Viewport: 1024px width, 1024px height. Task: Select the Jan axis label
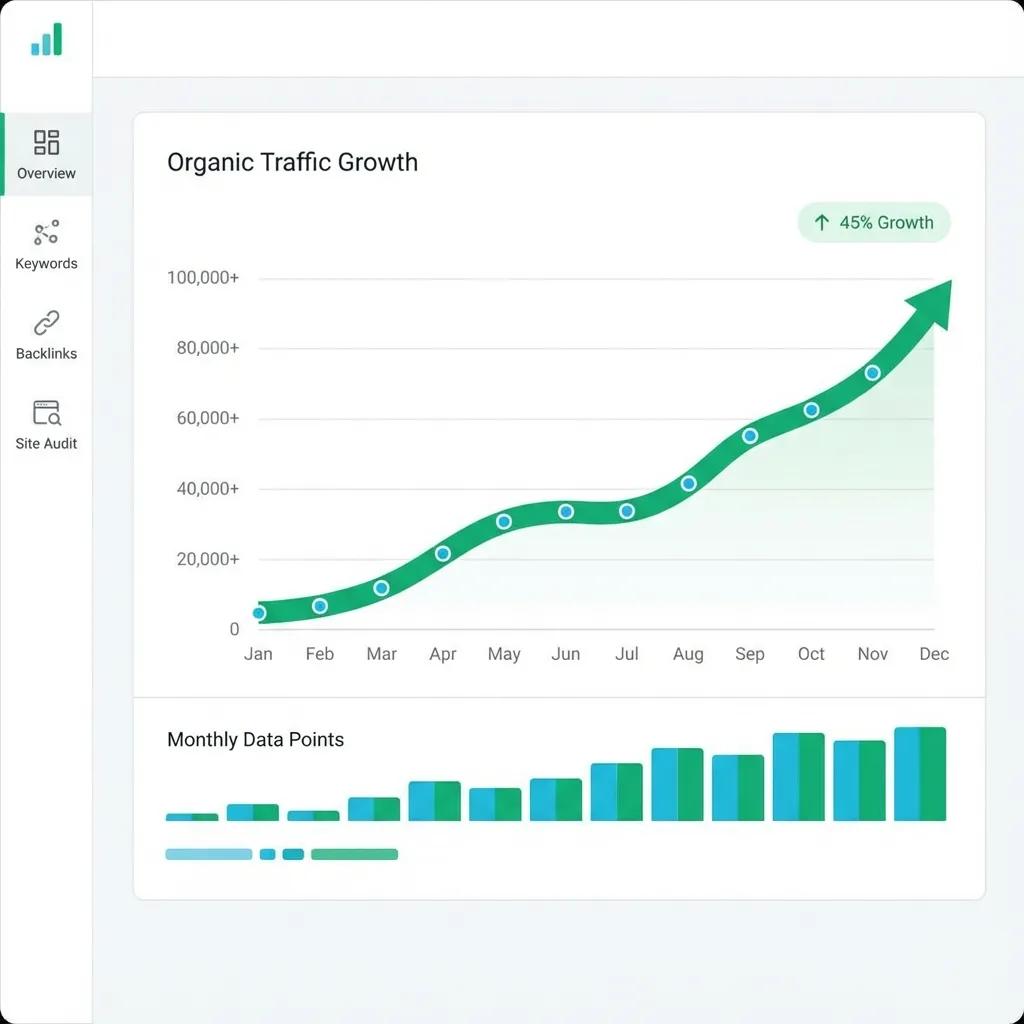click(x=258, y=653)
